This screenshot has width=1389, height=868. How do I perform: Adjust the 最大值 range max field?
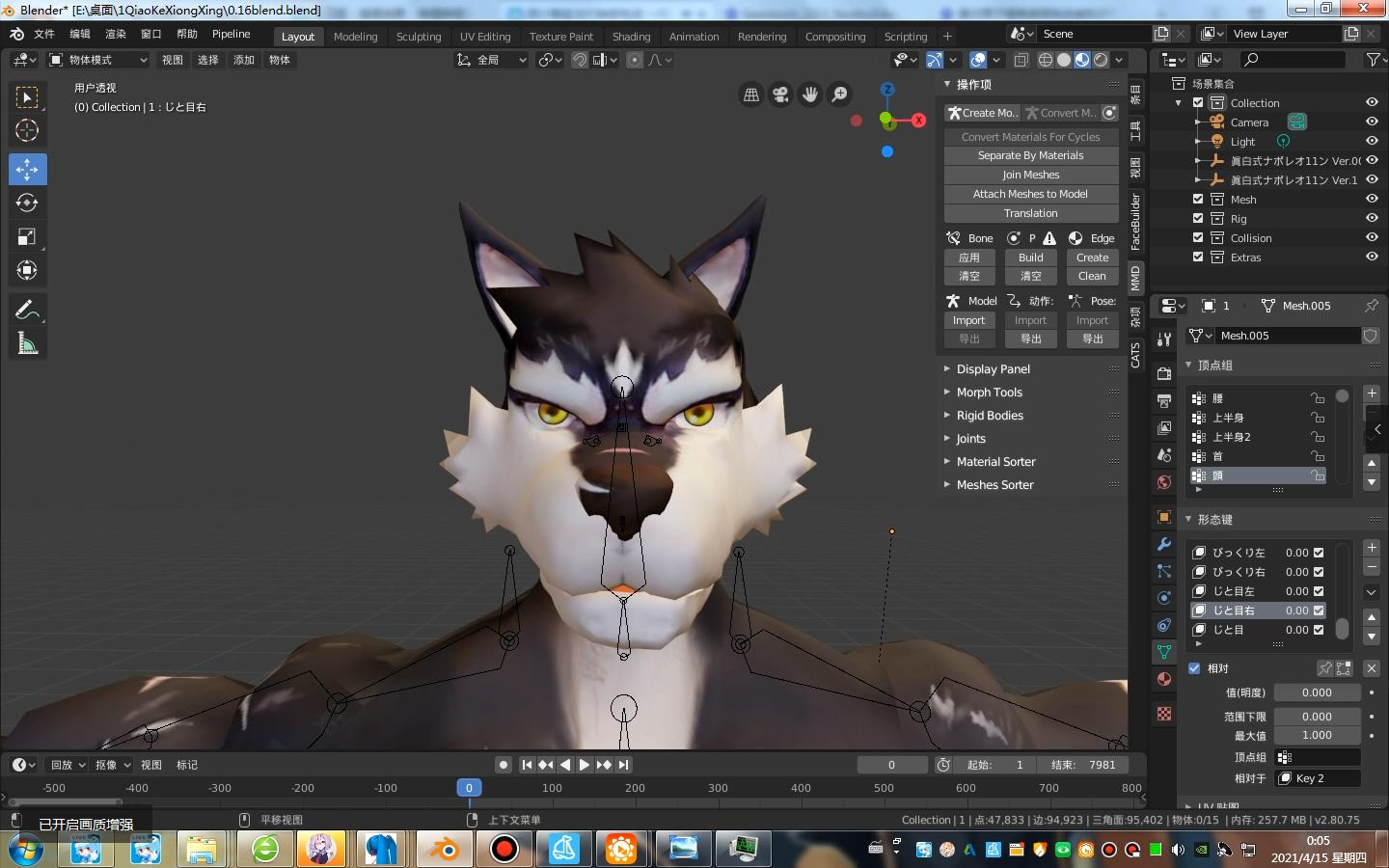coord(1317,736)
